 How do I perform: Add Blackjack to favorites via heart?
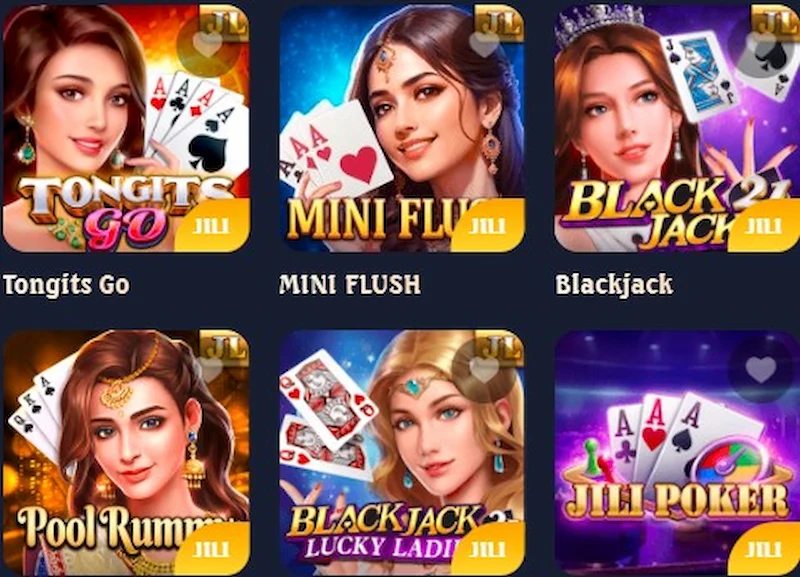pos(760,45)
